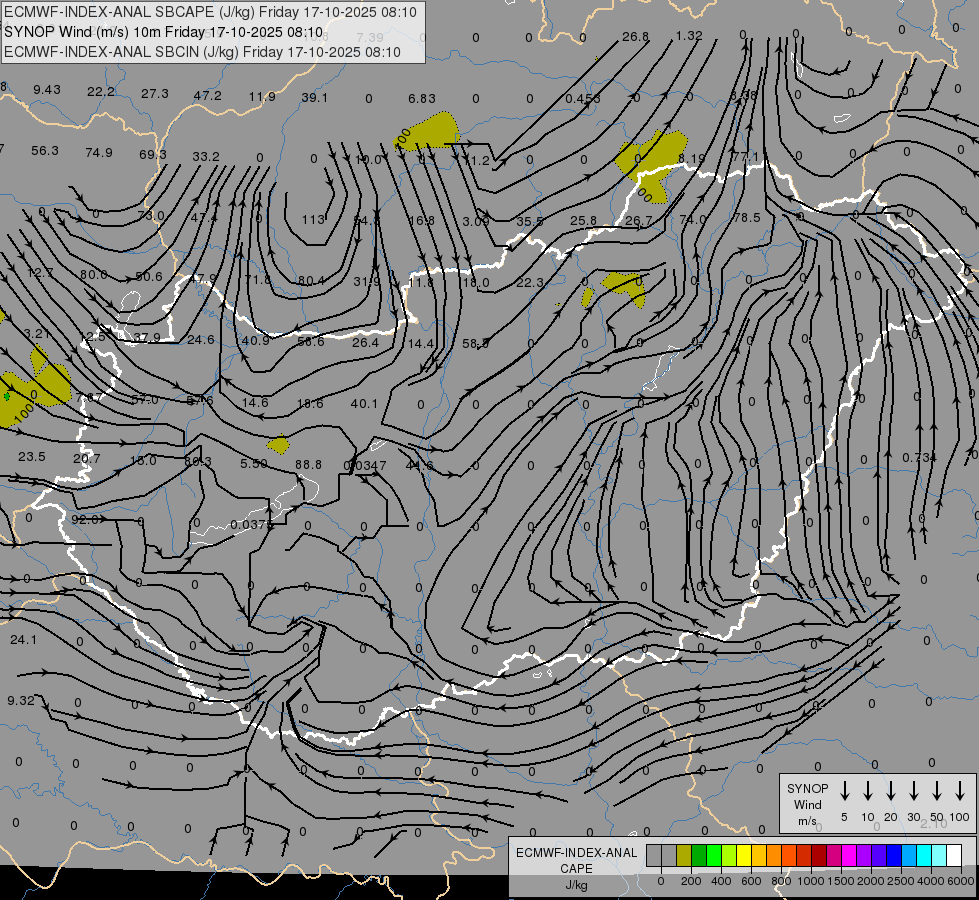This screenshot has height=900, width=979.
Task: Click the CAPE value 26.8
Action: click(x=636, y=37)
